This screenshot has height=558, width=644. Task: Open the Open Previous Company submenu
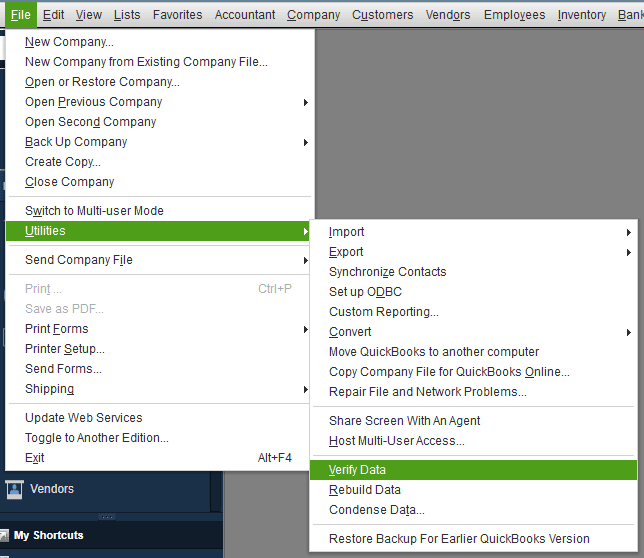(x=306, y=102)
